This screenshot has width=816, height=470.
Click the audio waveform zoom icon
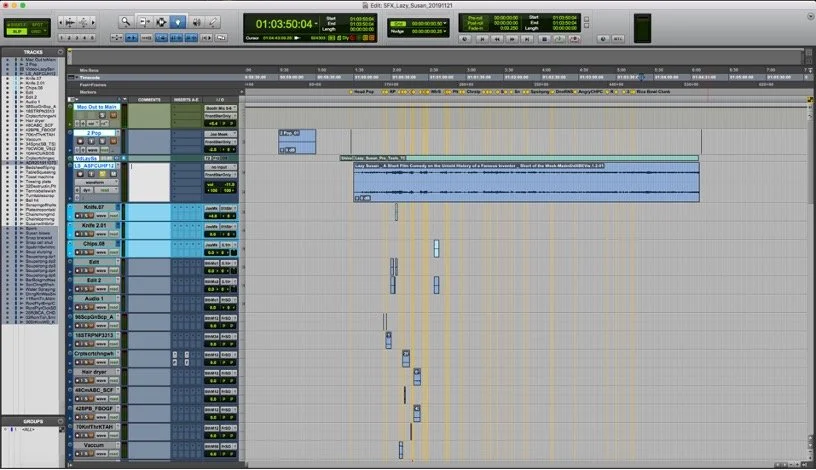click(70, 22)
